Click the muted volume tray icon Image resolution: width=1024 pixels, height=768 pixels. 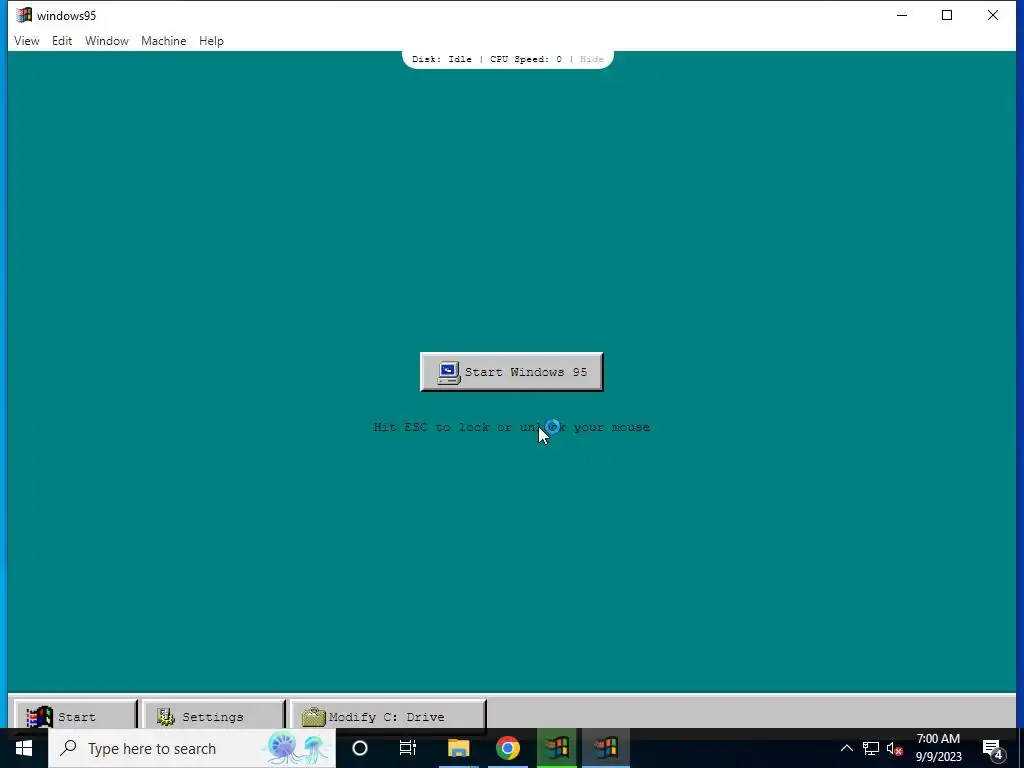(x=894, y=748)
